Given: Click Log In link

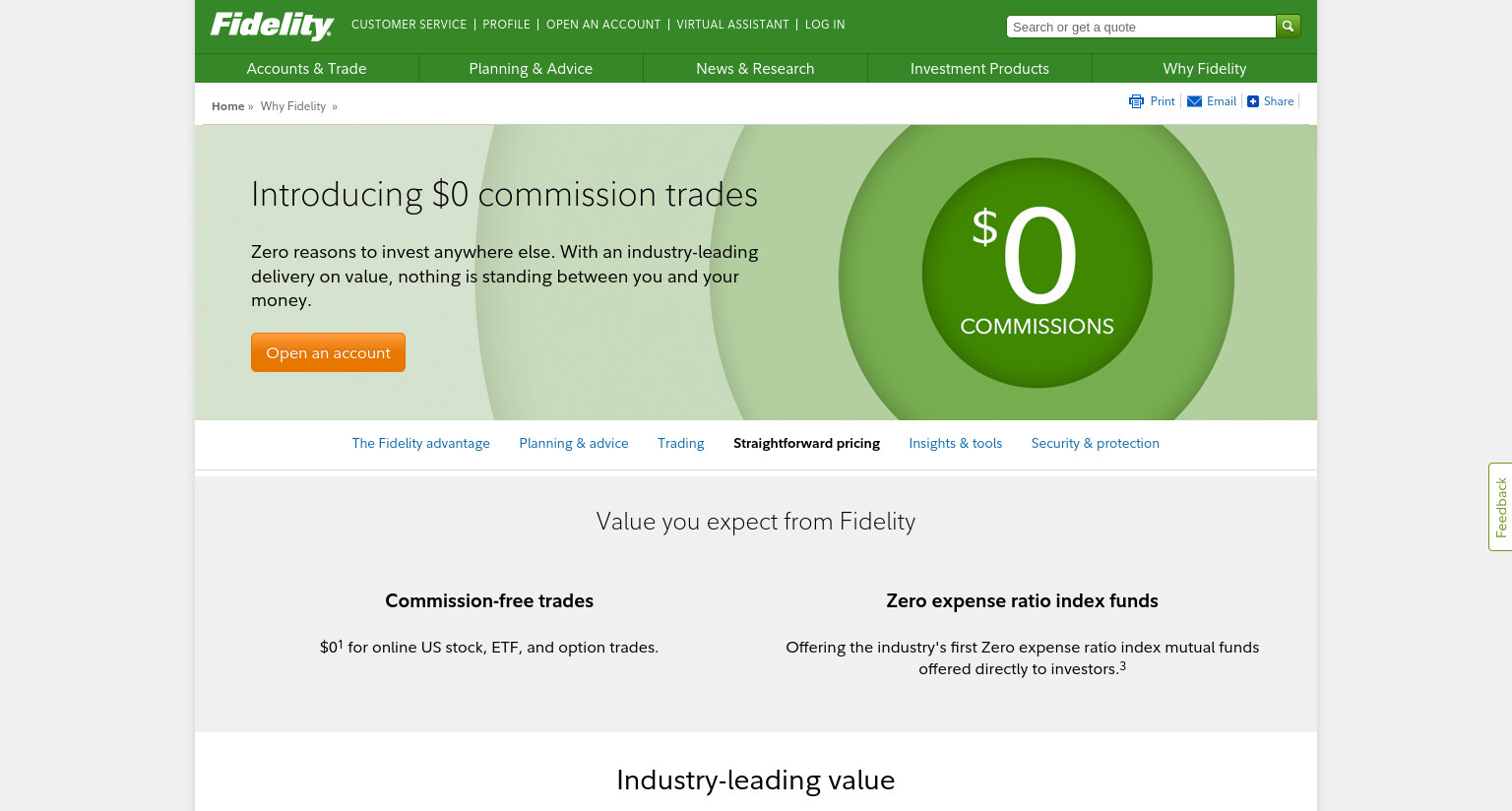Looking at the screenshot, I should [x=825, y=25].
